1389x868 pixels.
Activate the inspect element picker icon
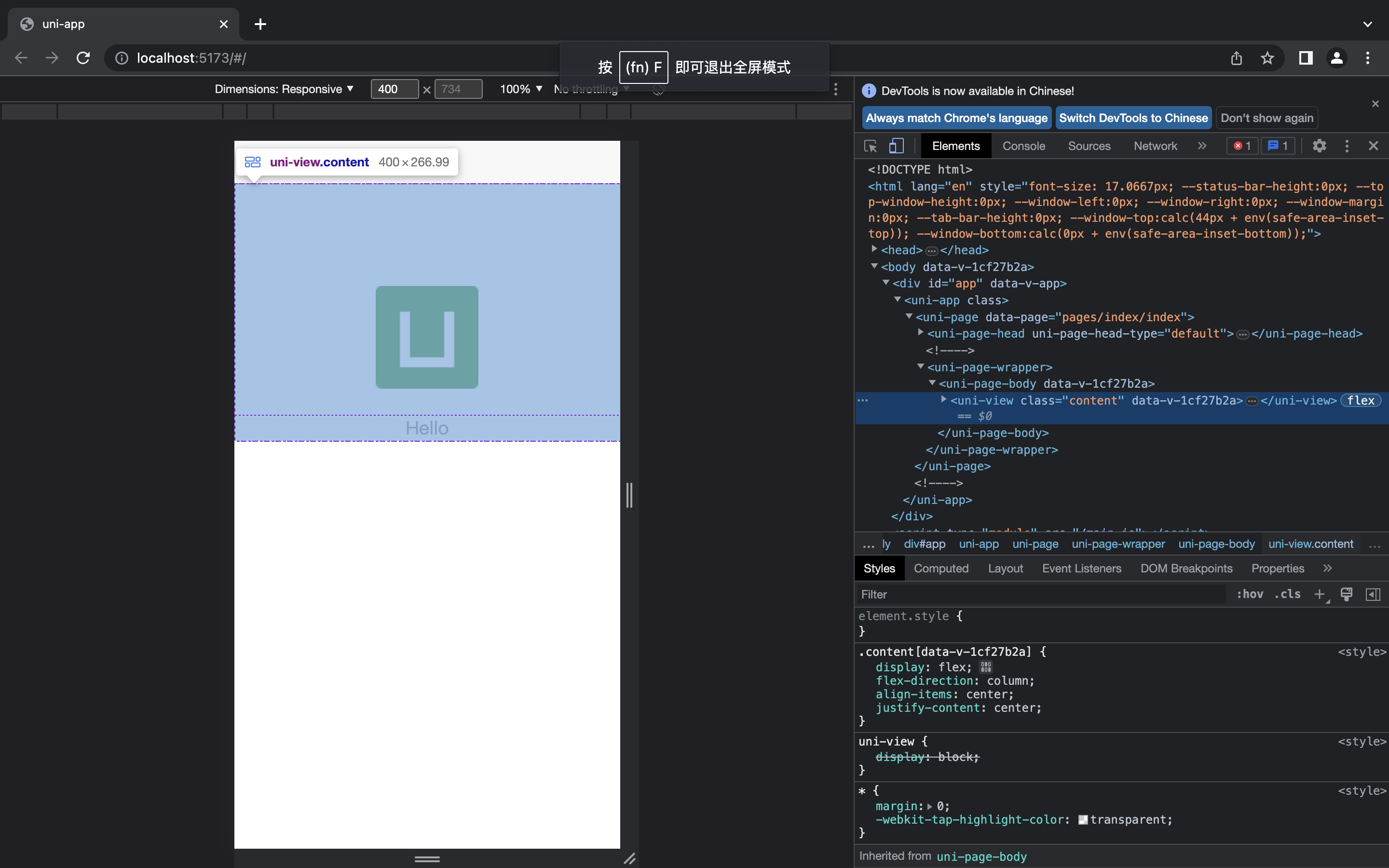pos(870,146)
